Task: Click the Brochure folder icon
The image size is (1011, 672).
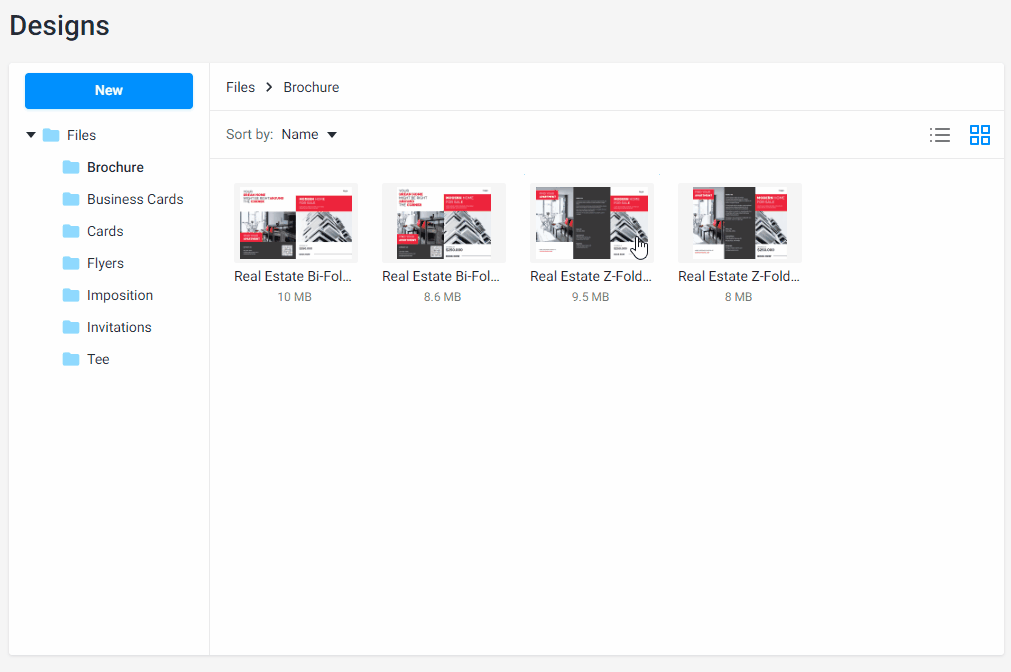Action: tap(71, 167)
